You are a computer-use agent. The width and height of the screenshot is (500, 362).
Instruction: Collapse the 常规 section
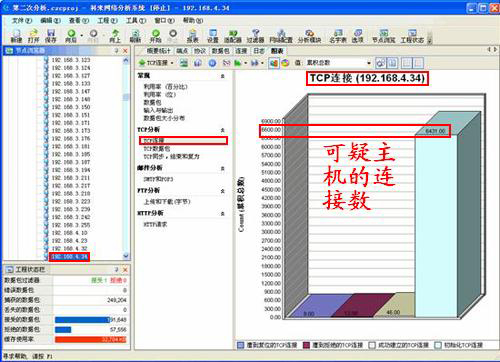point(223,76)
